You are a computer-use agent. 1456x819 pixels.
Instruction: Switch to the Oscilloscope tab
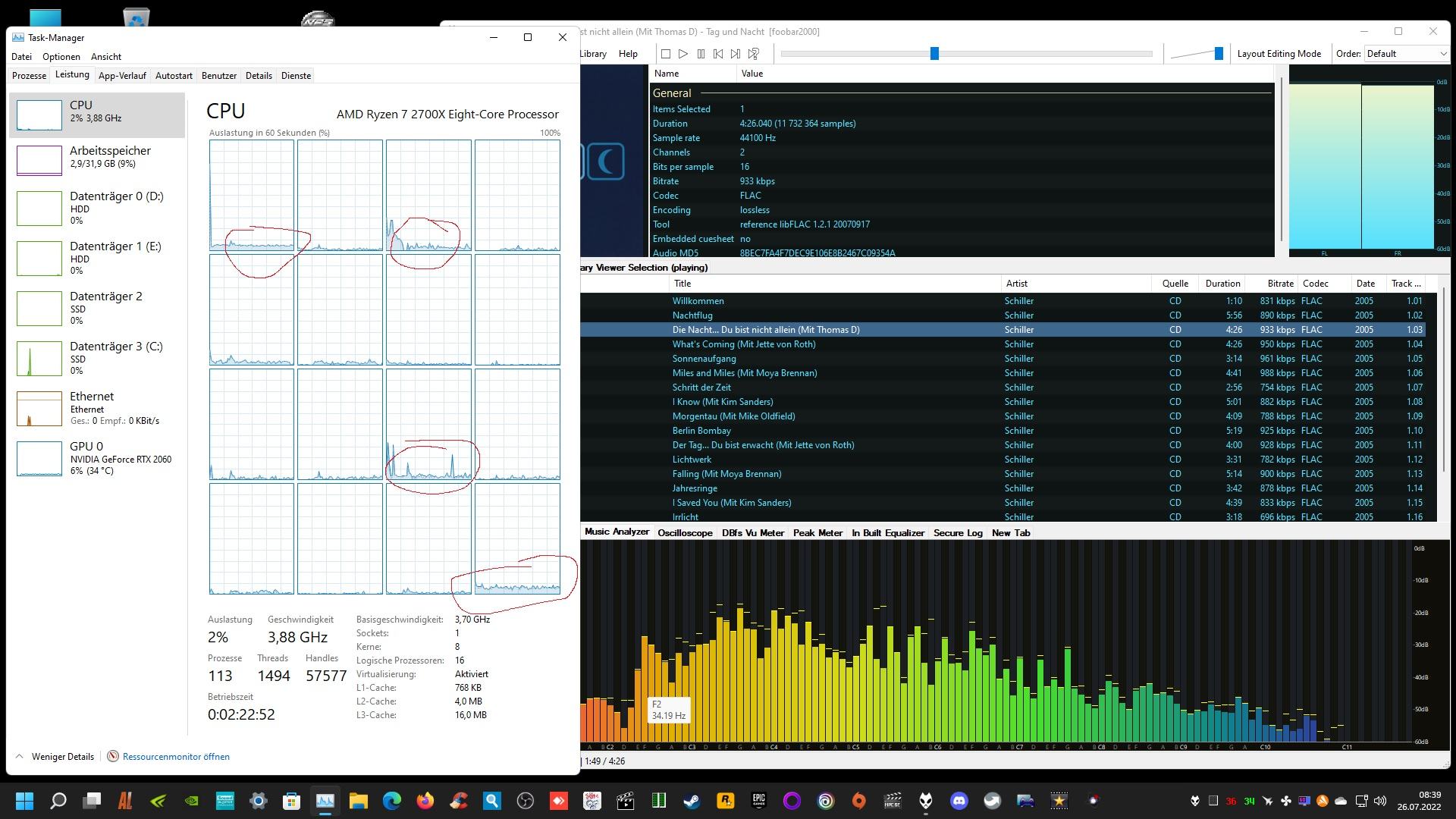pos(685,533)
